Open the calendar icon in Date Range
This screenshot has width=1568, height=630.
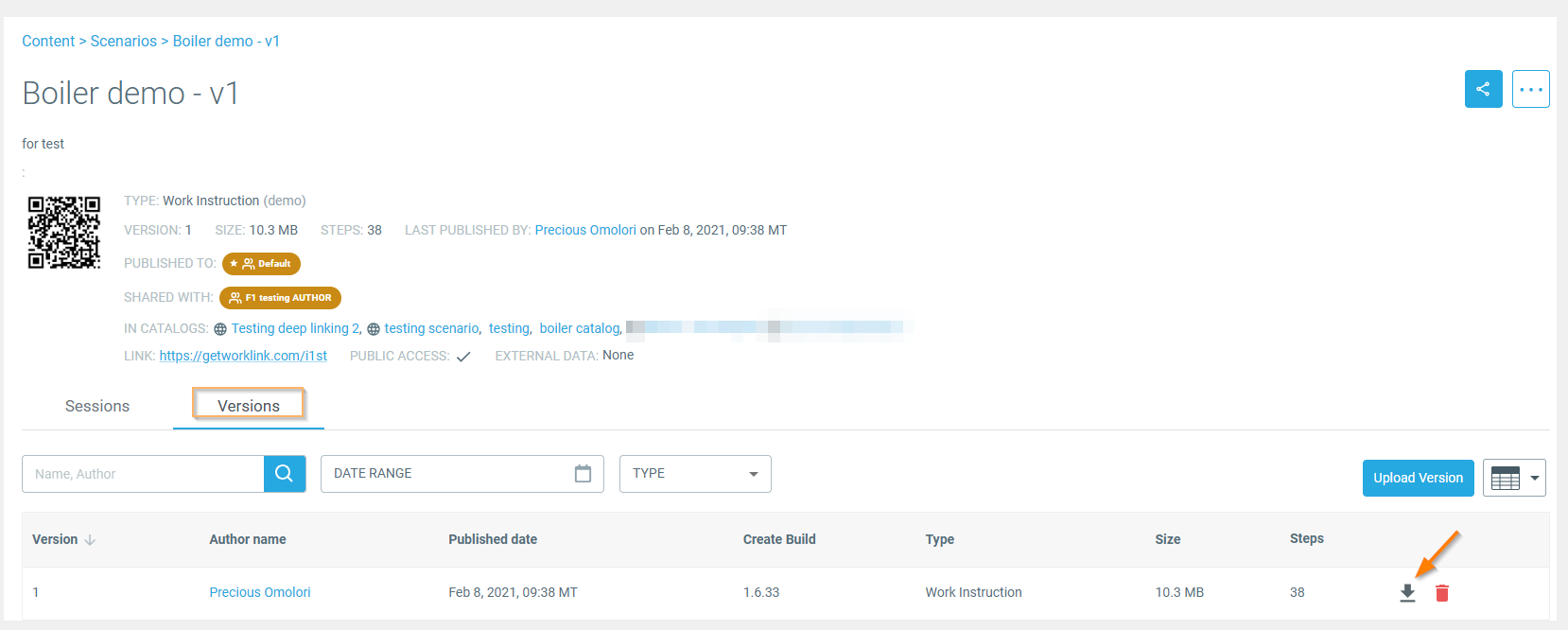583,474
